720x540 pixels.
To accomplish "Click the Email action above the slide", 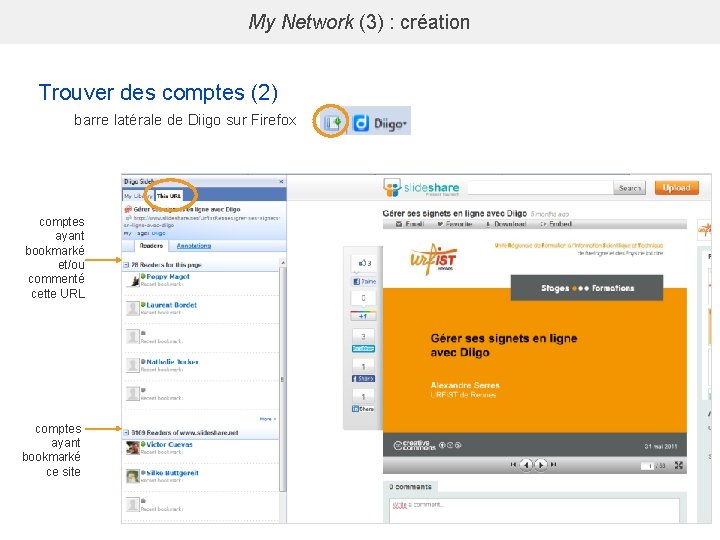I will [x=410, y=224].
